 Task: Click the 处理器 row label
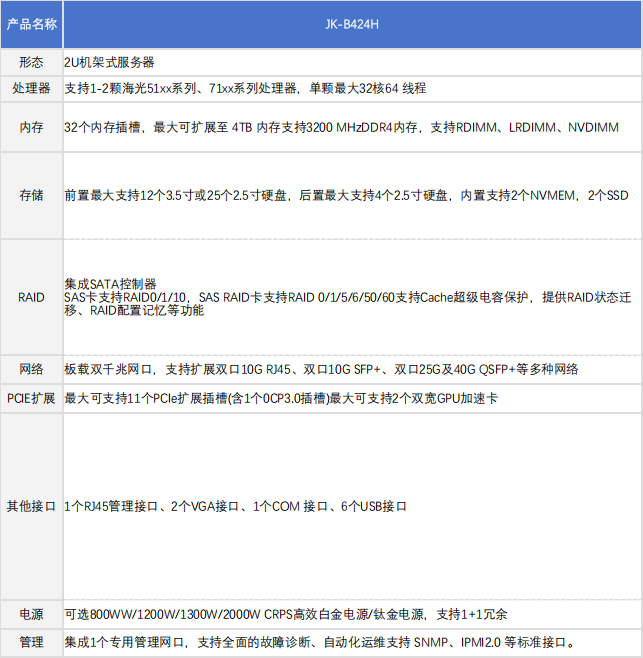(31, 88)
